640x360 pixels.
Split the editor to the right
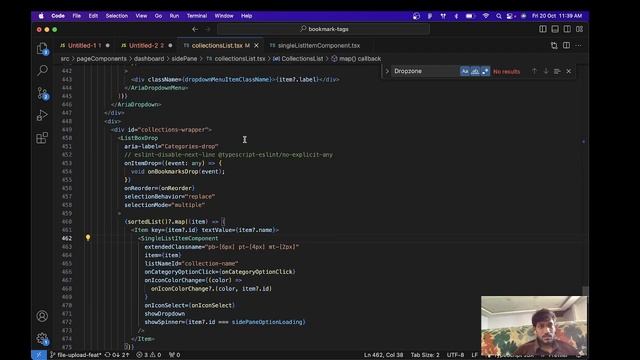pos(567,45)
